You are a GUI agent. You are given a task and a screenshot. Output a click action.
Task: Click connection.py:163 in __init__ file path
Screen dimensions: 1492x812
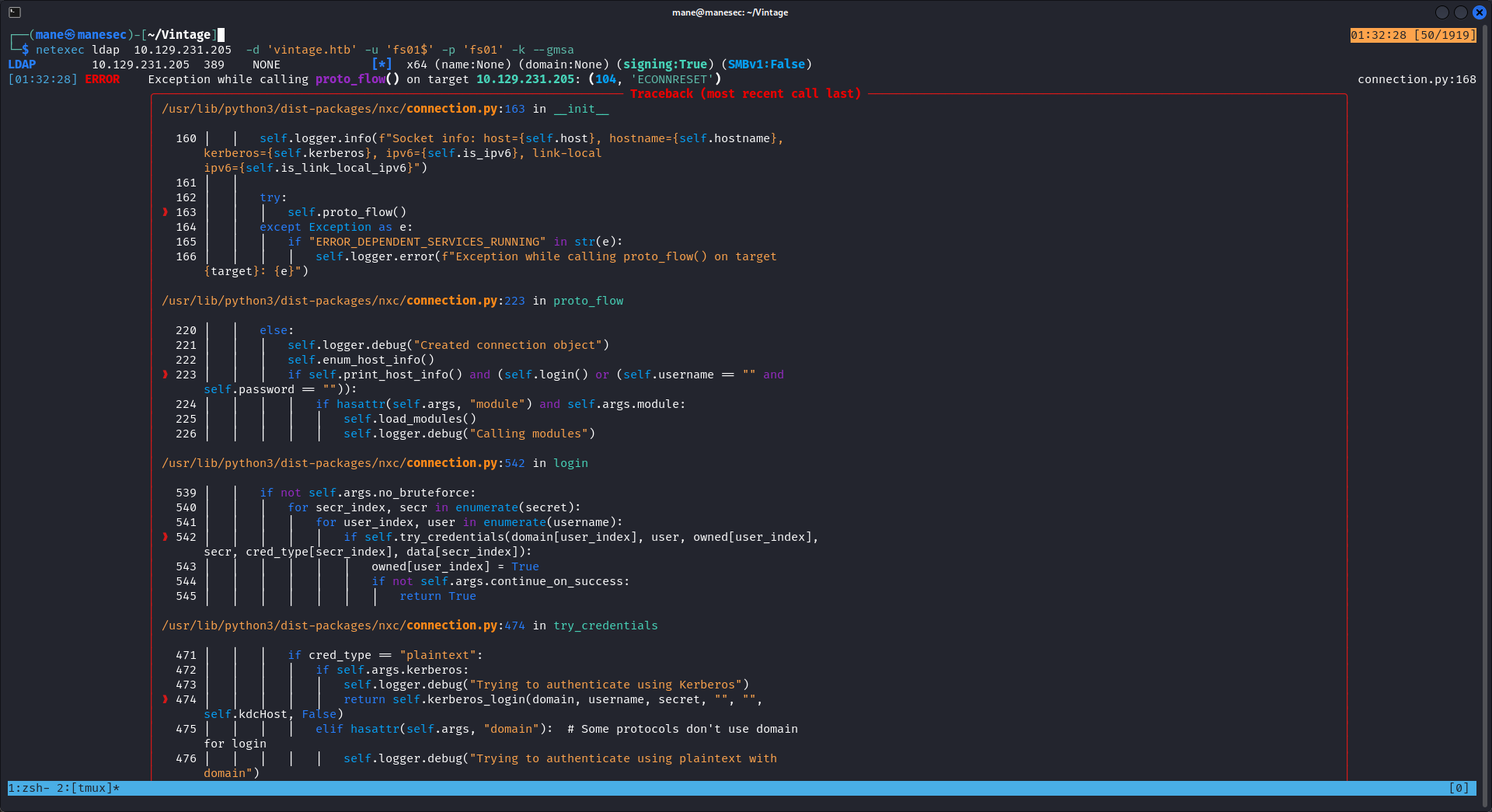point(465,109)
